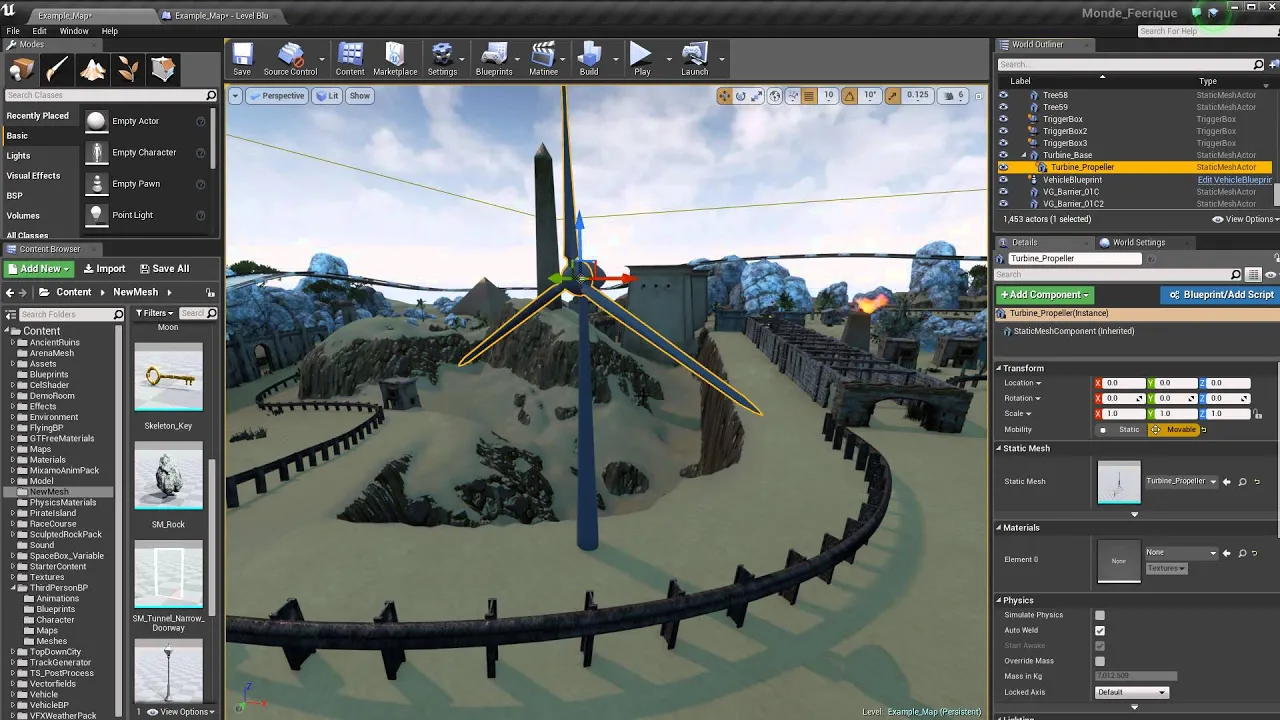Select the Paint mode brush icon
Viewport: 1280px width, 720px height.
[57, 69]
